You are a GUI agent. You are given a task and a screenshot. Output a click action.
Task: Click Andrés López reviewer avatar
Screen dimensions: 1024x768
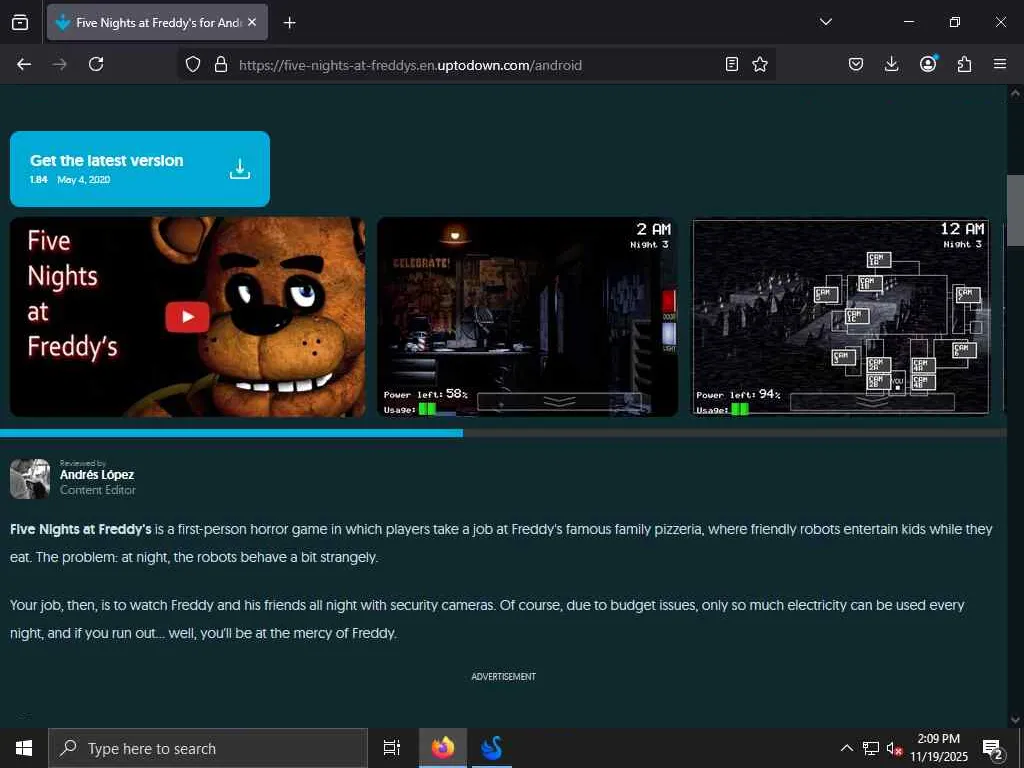(30, 479)
